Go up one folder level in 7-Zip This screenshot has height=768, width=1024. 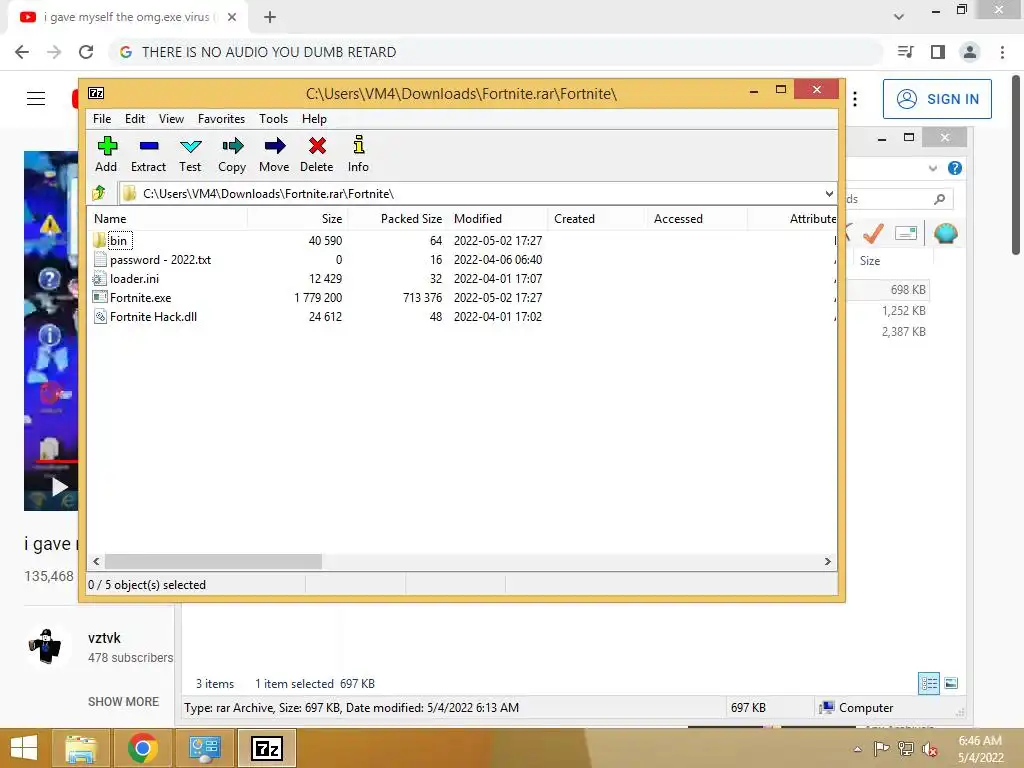[99, 193]
